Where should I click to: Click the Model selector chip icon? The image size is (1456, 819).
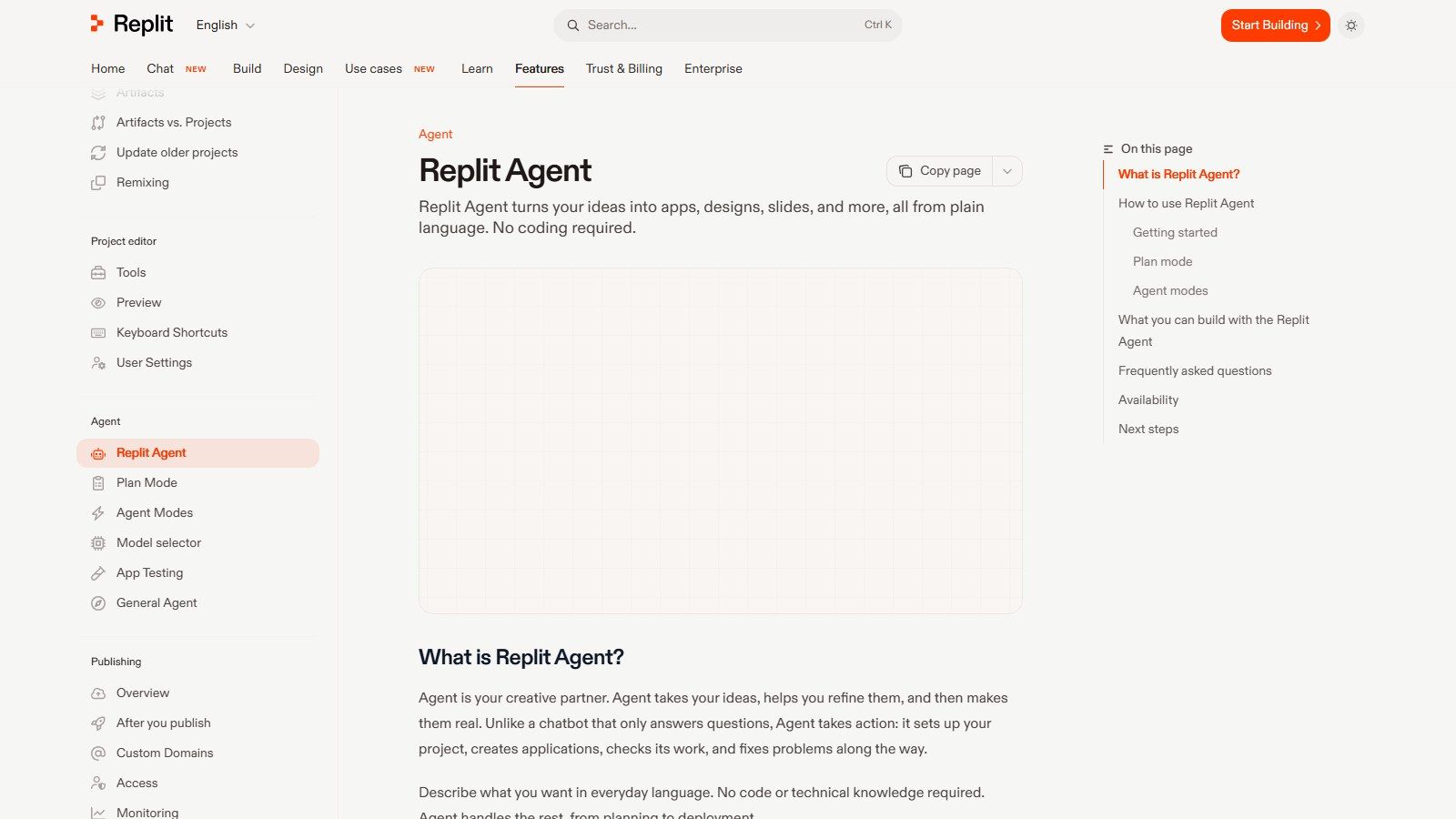point(98,543)
